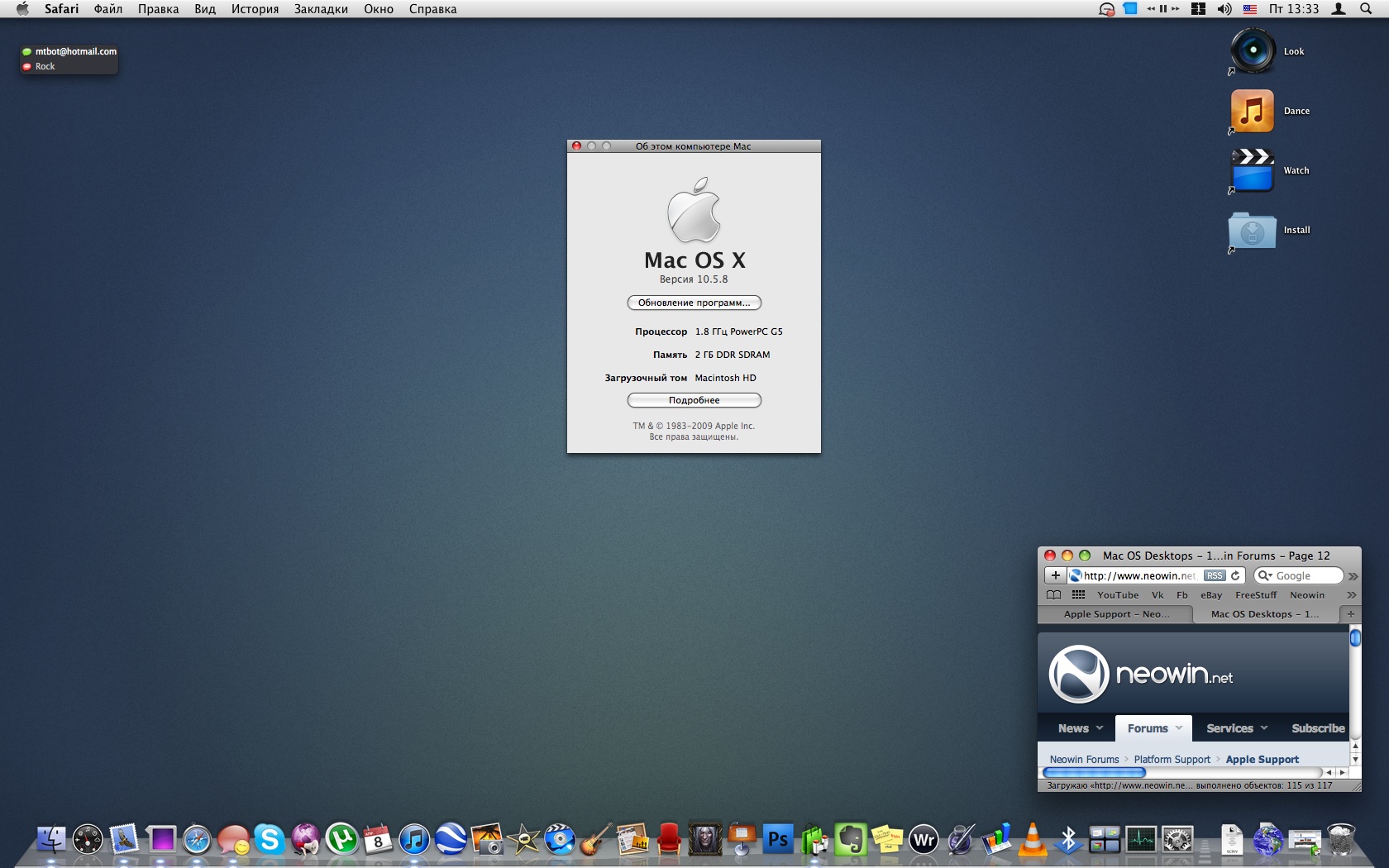Open Skype from the Dock
1389x868 pixels.
270,839
